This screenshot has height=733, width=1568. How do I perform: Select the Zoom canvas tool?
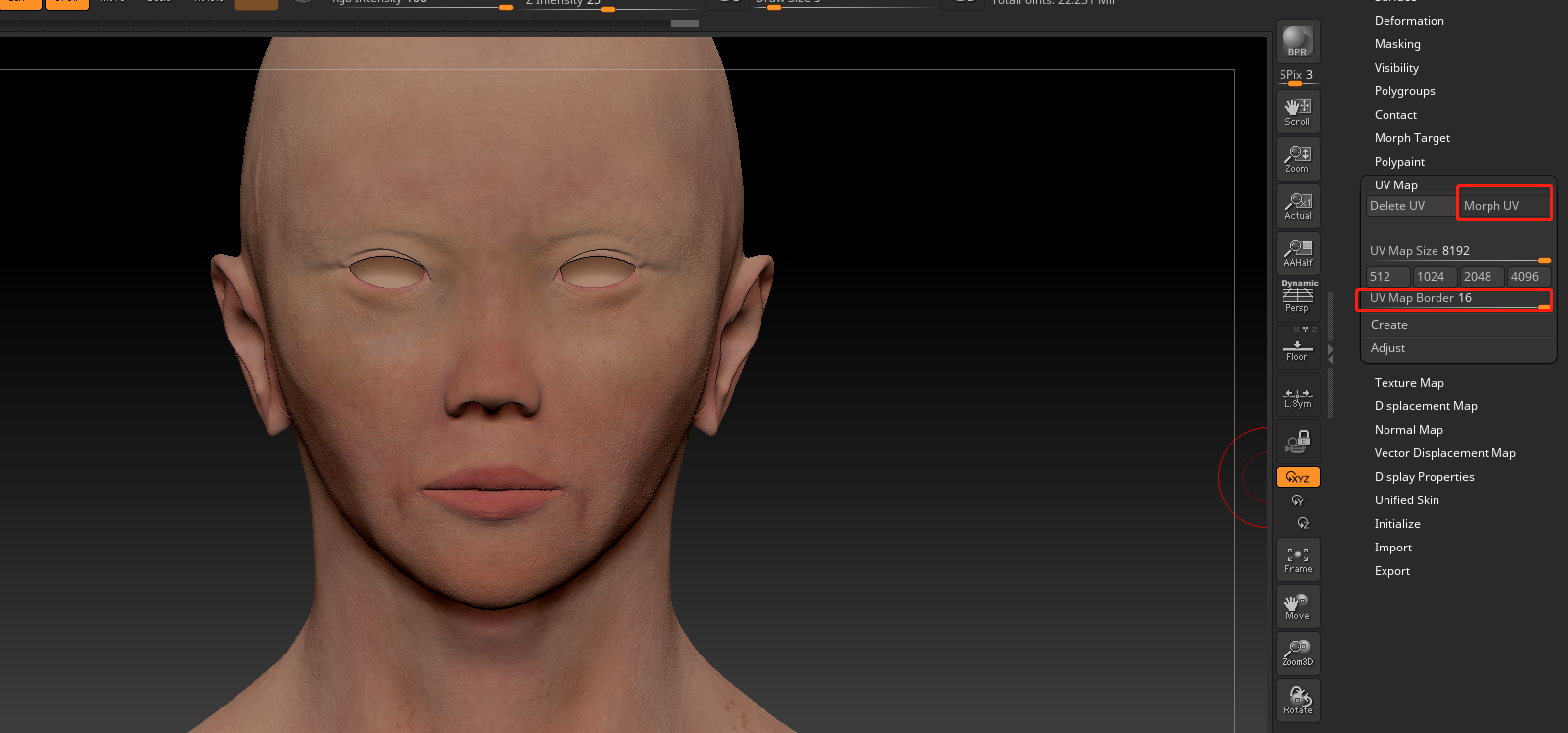click(1297, 159)
